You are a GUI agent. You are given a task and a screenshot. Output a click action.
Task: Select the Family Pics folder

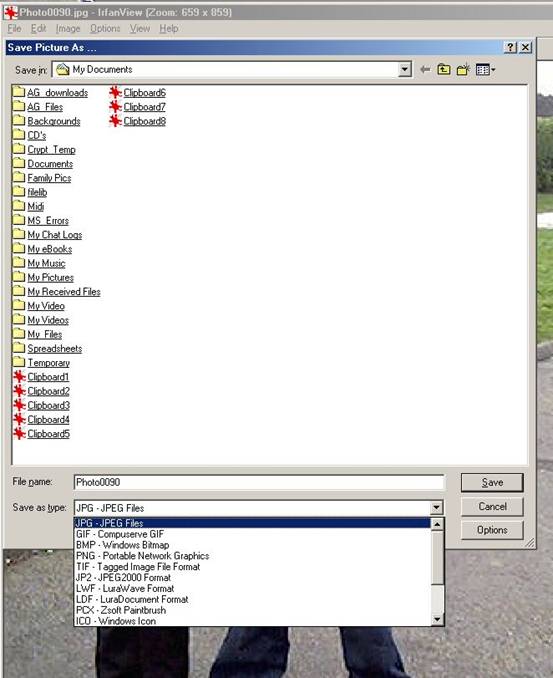coord(49,178)
